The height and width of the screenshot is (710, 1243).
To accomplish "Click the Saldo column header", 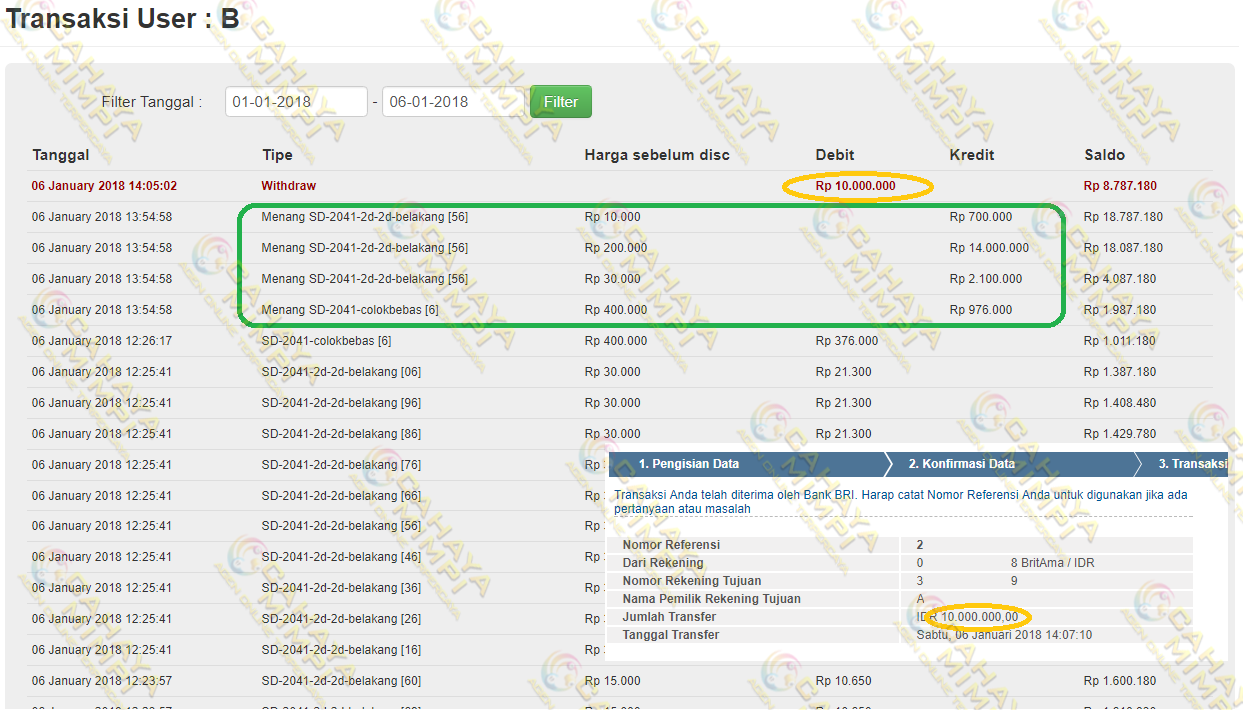I will click(x=1104, y=155).
